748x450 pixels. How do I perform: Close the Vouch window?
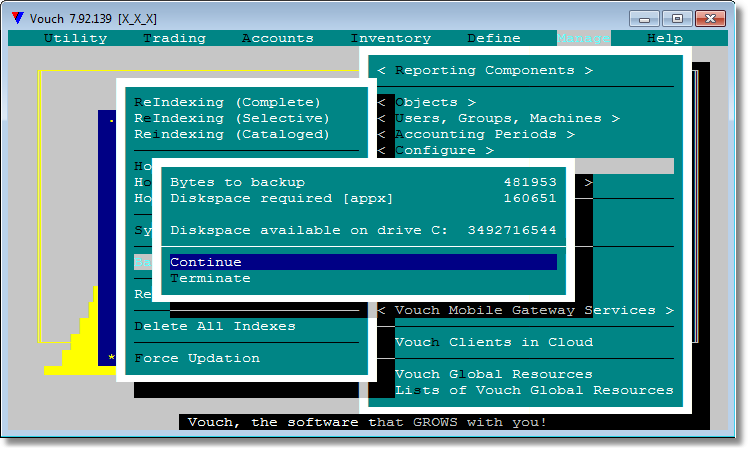click(710, 19)
